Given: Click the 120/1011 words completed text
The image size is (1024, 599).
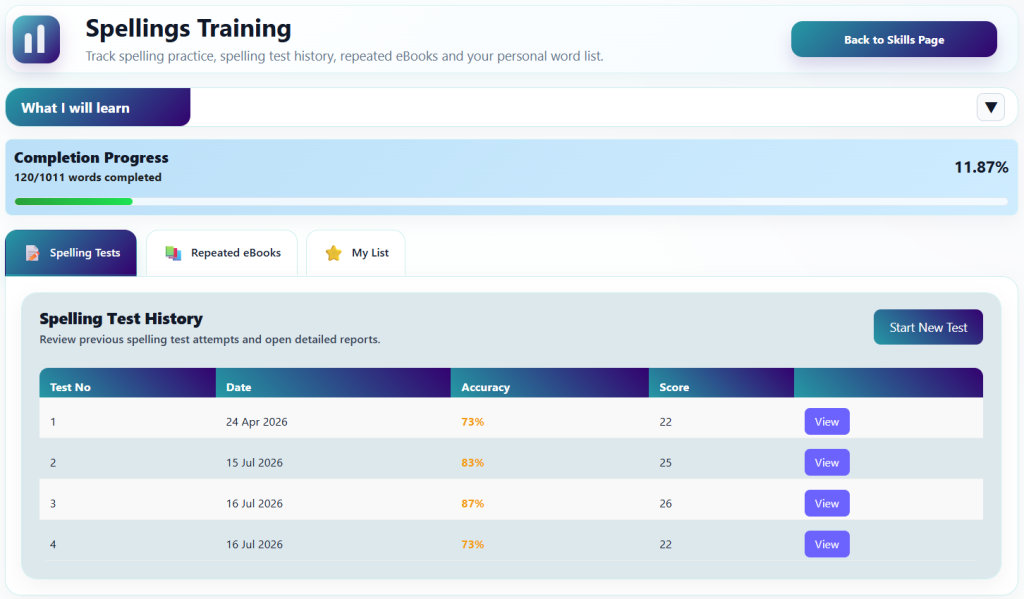Looking at the screenshot, I should point(88,177).
